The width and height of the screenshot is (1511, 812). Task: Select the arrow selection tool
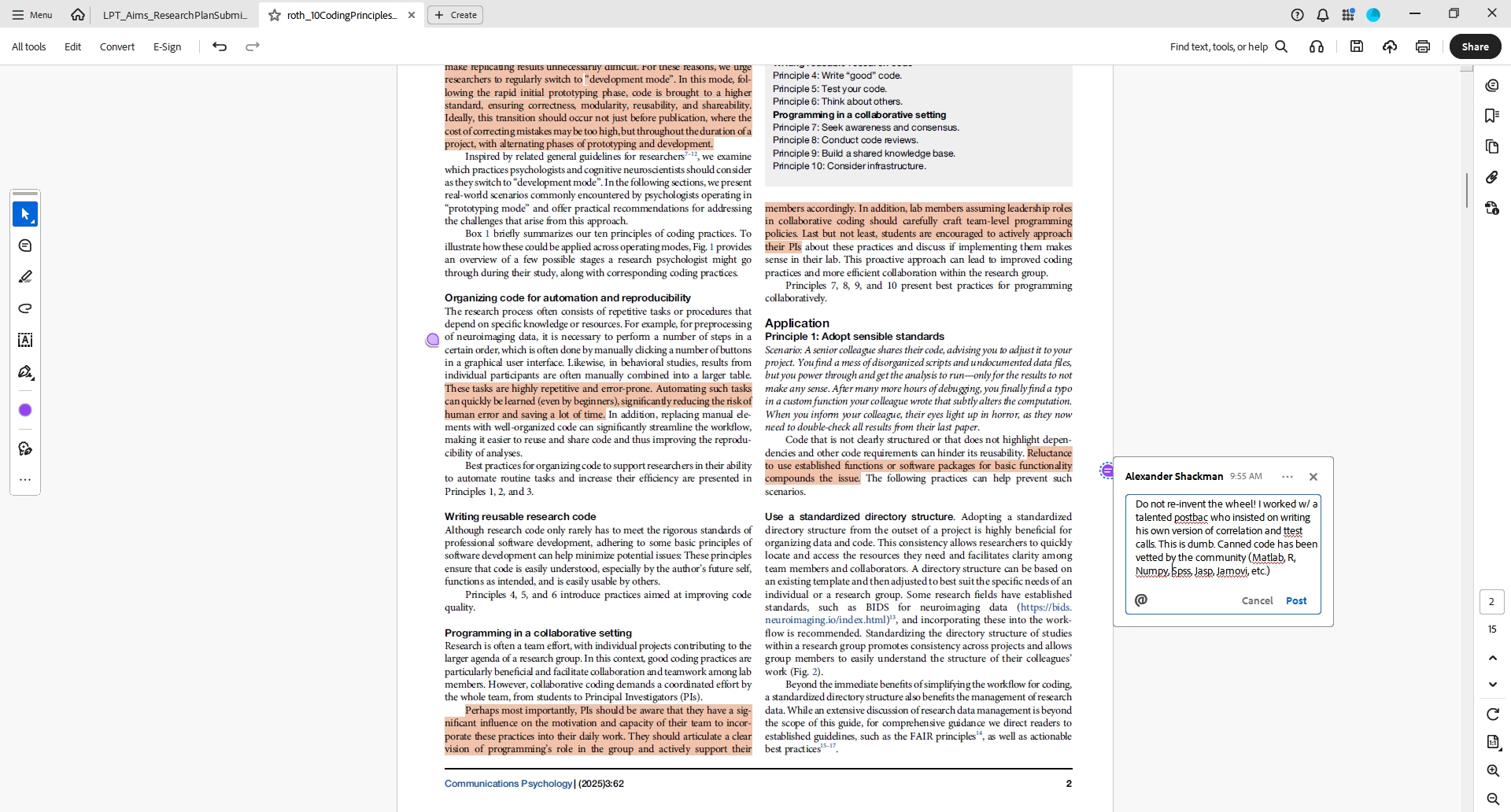(x=25, y=214)
